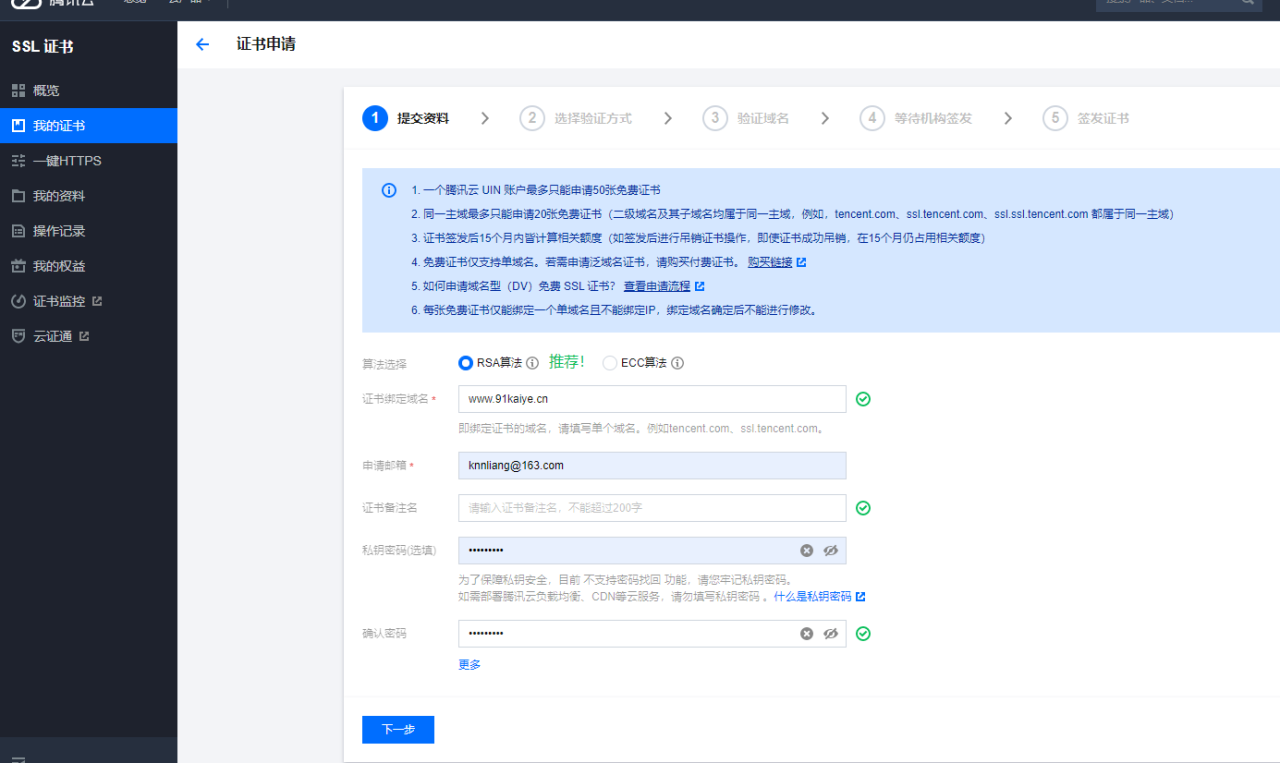The width and height of the screenshot is (1280, 763).
Task: Select the RSA算法 radio button
Action: (465, 363)
